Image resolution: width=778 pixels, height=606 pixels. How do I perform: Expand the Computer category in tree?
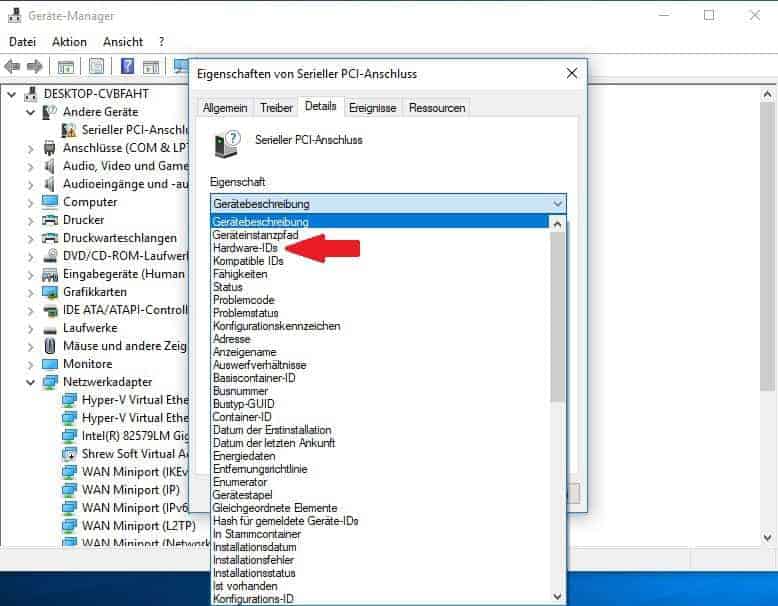coord(31,202)
